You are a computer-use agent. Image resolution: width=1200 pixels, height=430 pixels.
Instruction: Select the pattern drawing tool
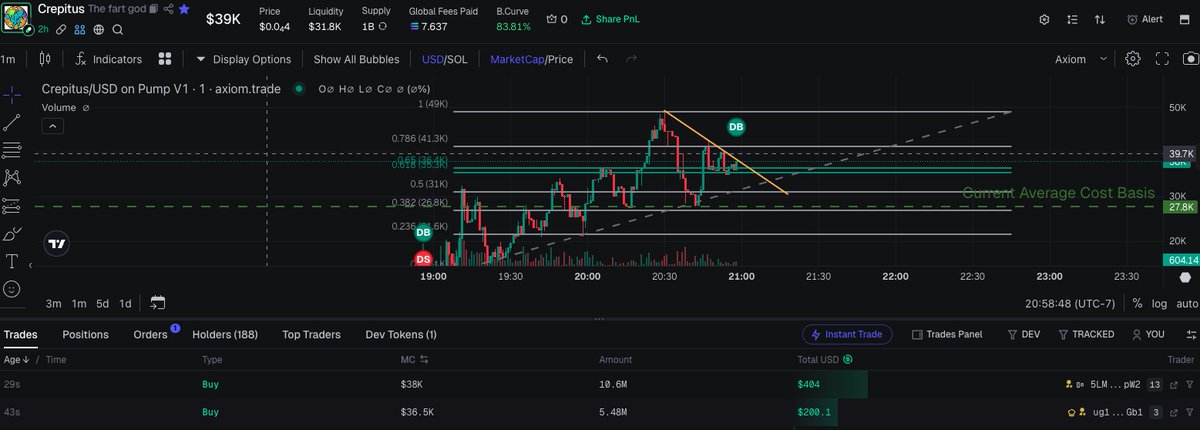pos(12,178)
